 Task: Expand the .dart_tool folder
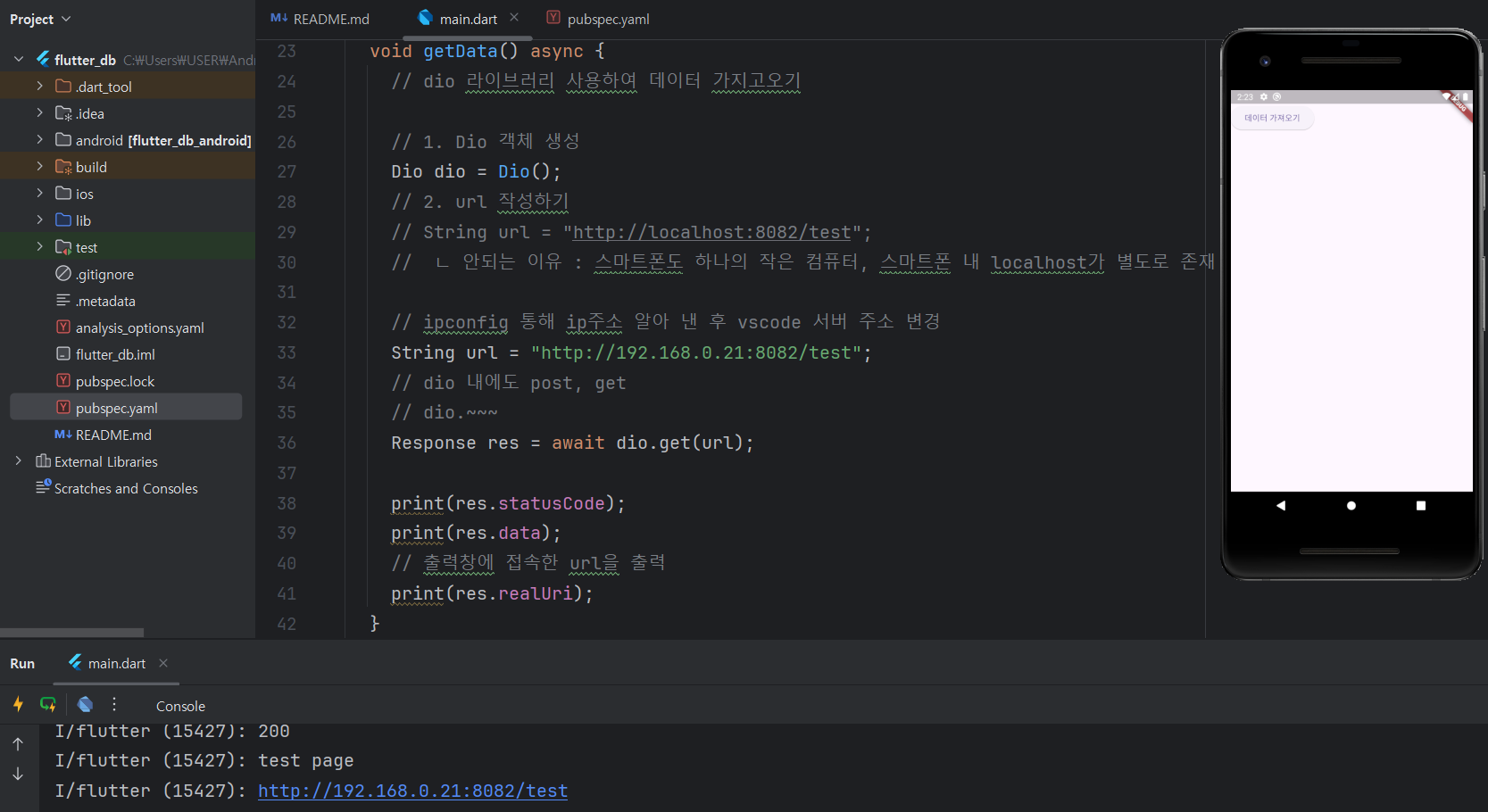click(39, 87)
